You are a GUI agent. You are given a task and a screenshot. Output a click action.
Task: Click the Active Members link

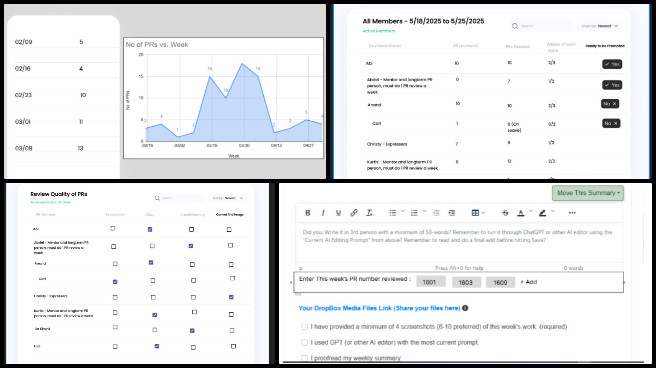[379, 31]
